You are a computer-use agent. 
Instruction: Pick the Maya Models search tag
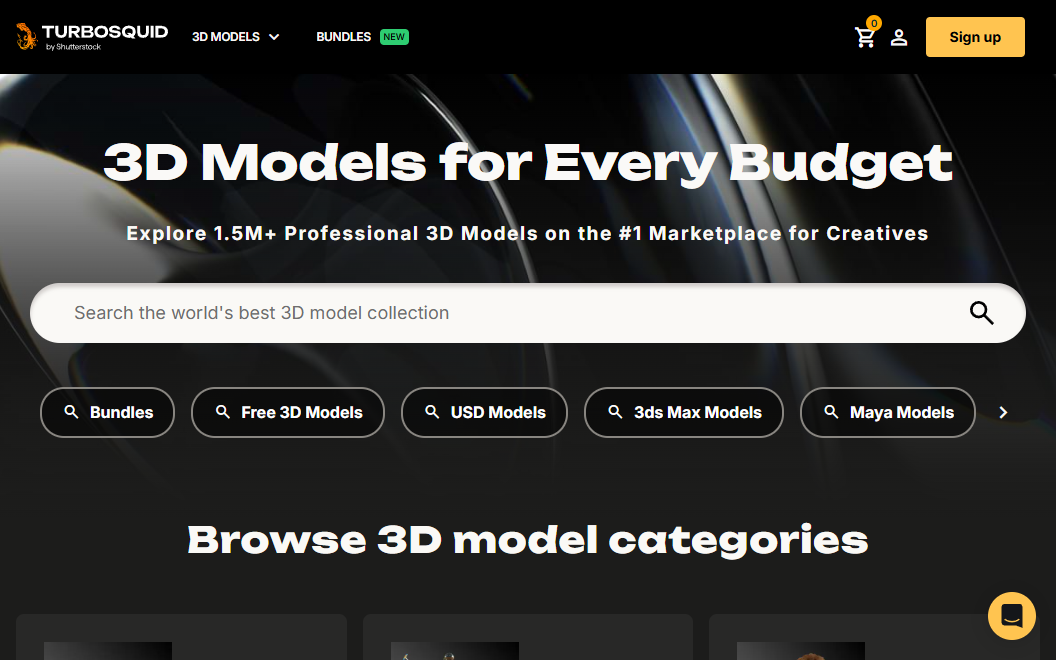pyautogui.click(x=888, y=412)
